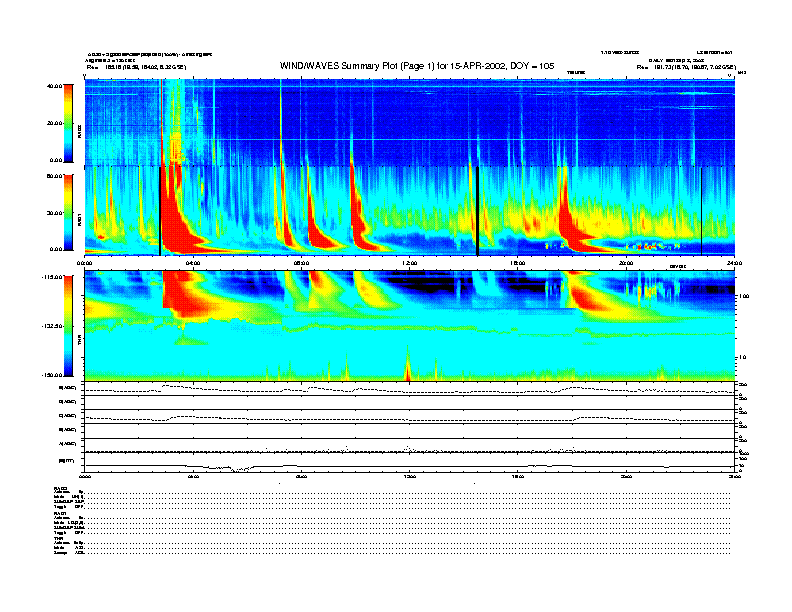Click the TNR vertical axis label
Screen dimensions: 792x612
pos(79,342)
